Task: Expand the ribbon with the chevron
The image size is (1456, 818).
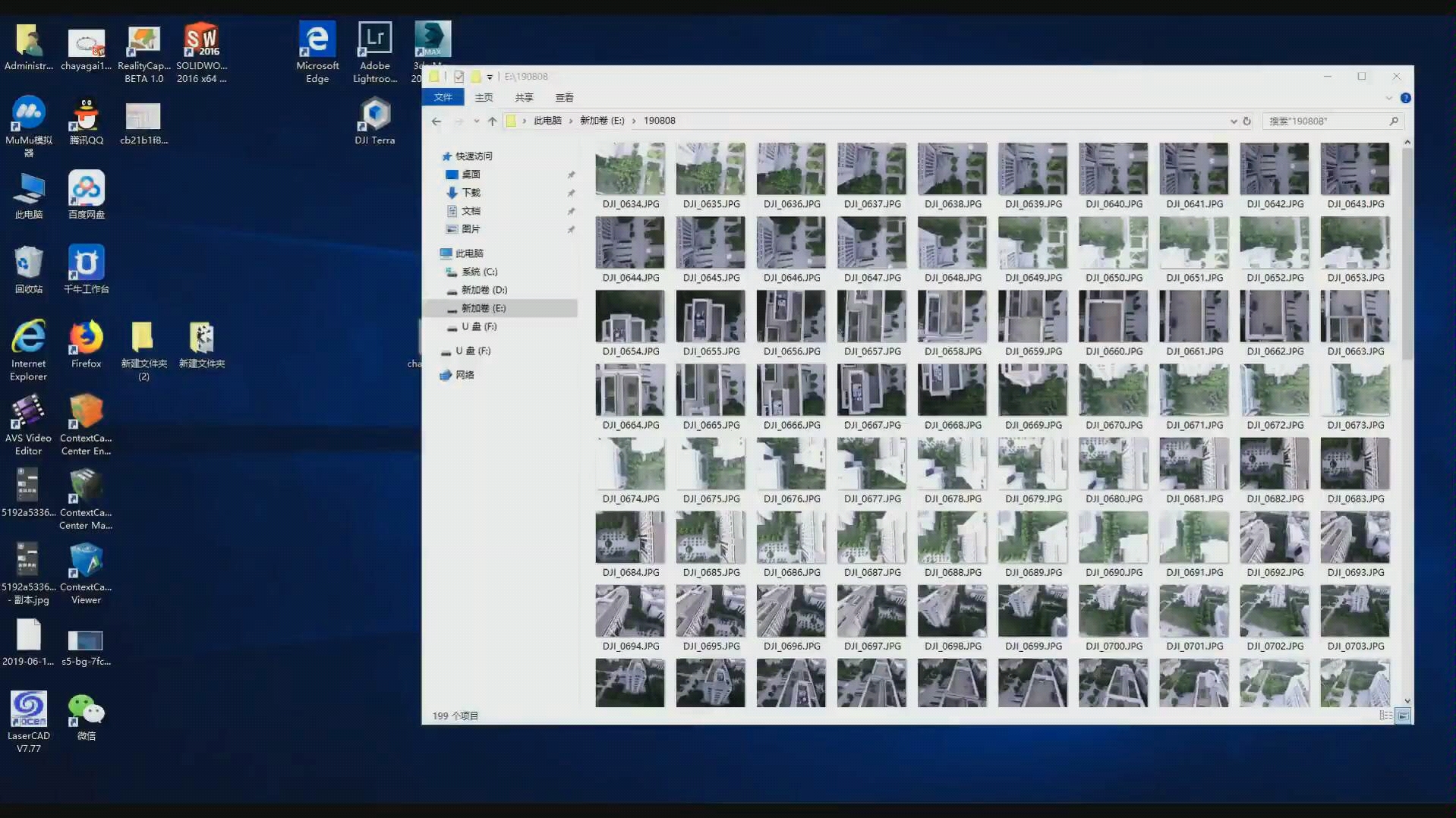Action: tap(1388, 98)
